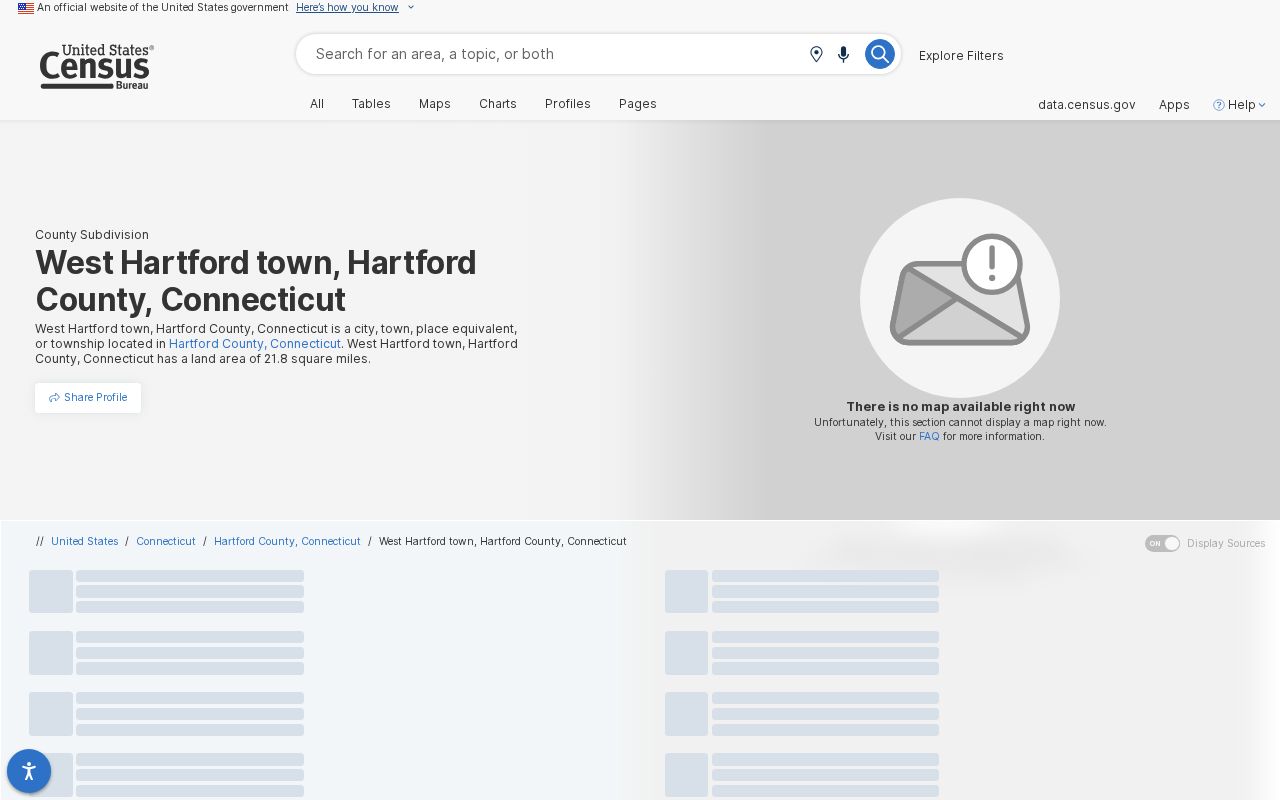Click Hartford County, Connecticut breadcrumb

point(287,542)
